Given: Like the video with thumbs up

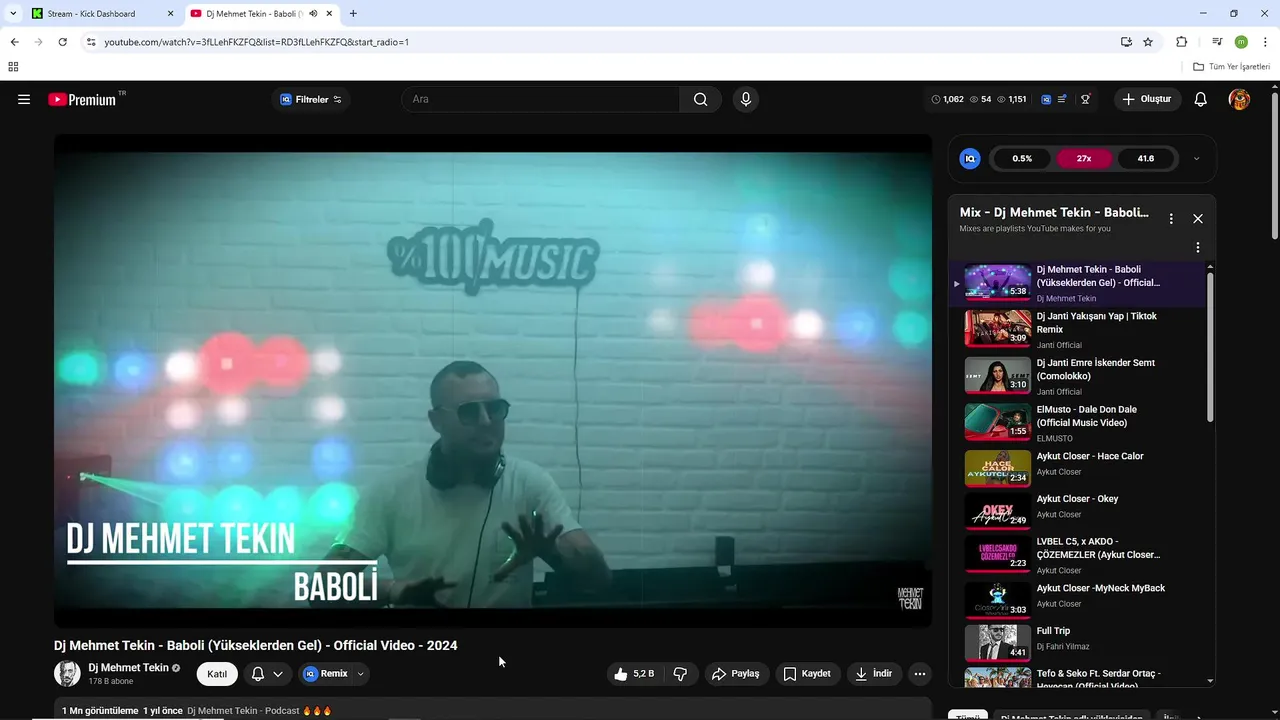Looking at the screenshot, I should pos(634,674).
